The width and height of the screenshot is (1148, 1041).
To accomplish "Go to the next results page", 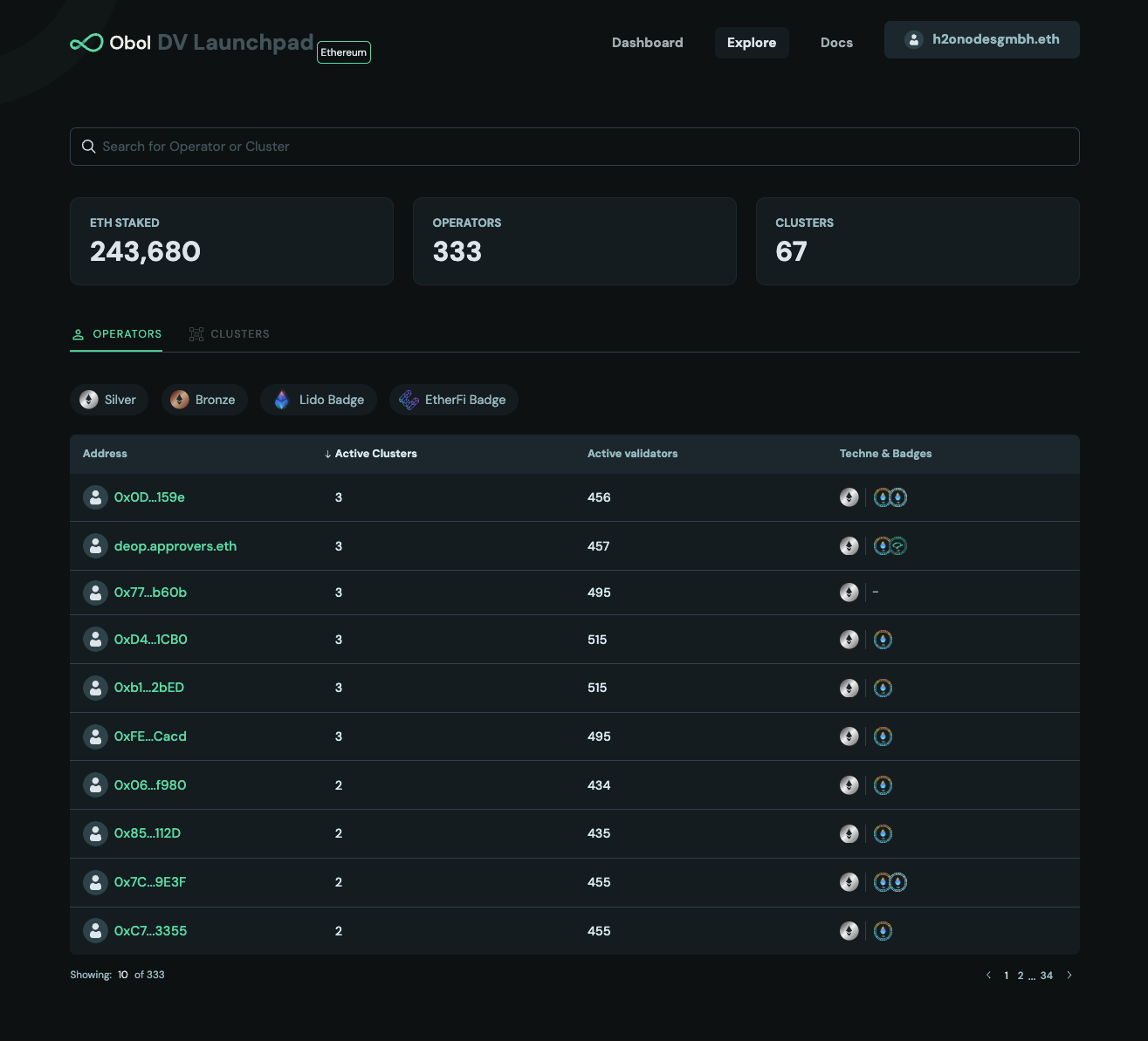I will [x=1069, y=976].
